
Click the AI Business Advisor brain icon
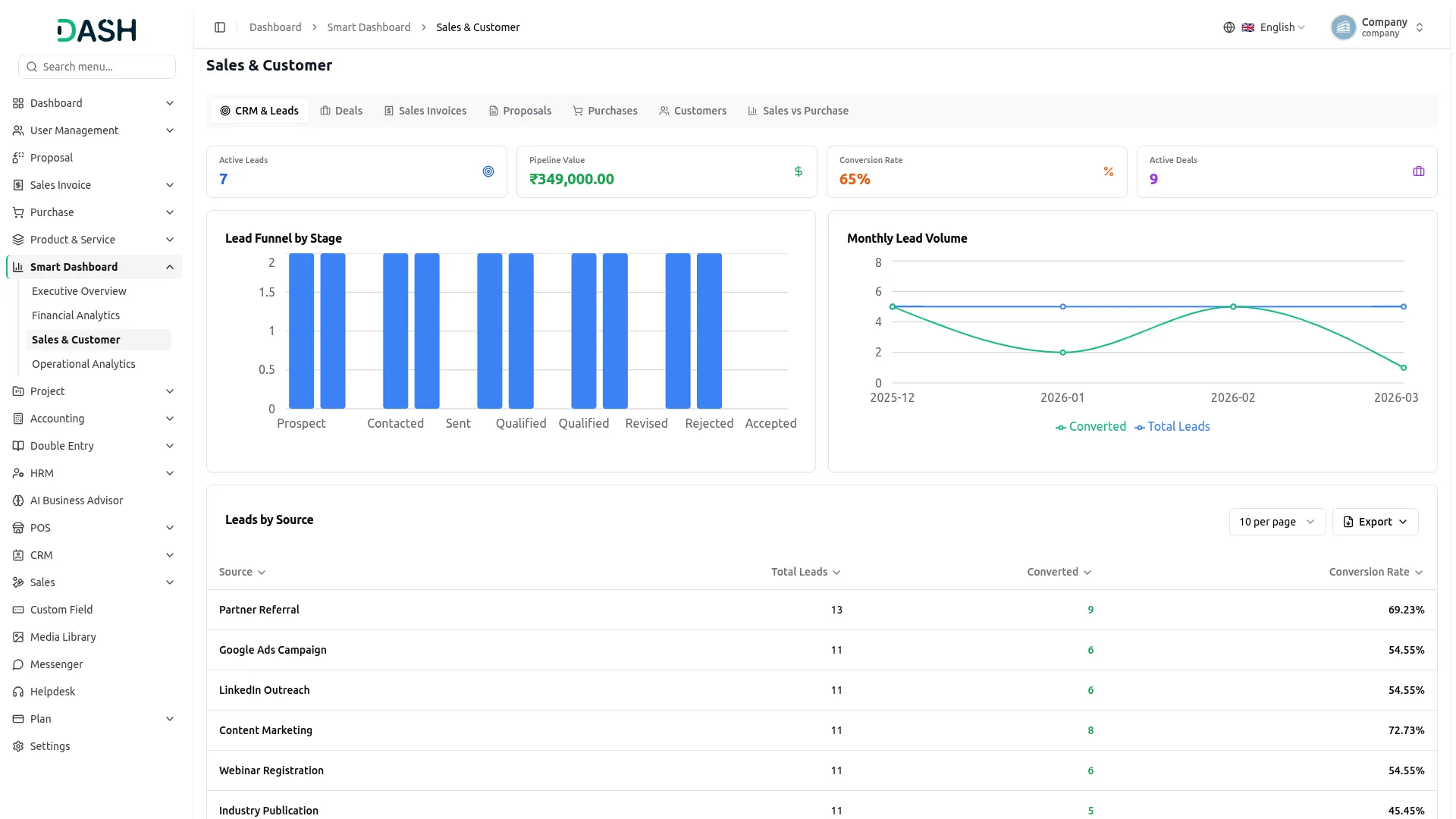click(x=18, y=500)
